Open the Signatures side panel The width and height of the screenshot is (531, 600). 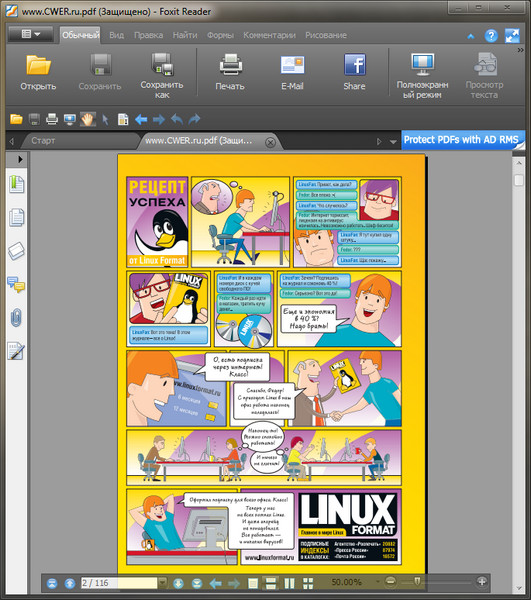point(16,351)
